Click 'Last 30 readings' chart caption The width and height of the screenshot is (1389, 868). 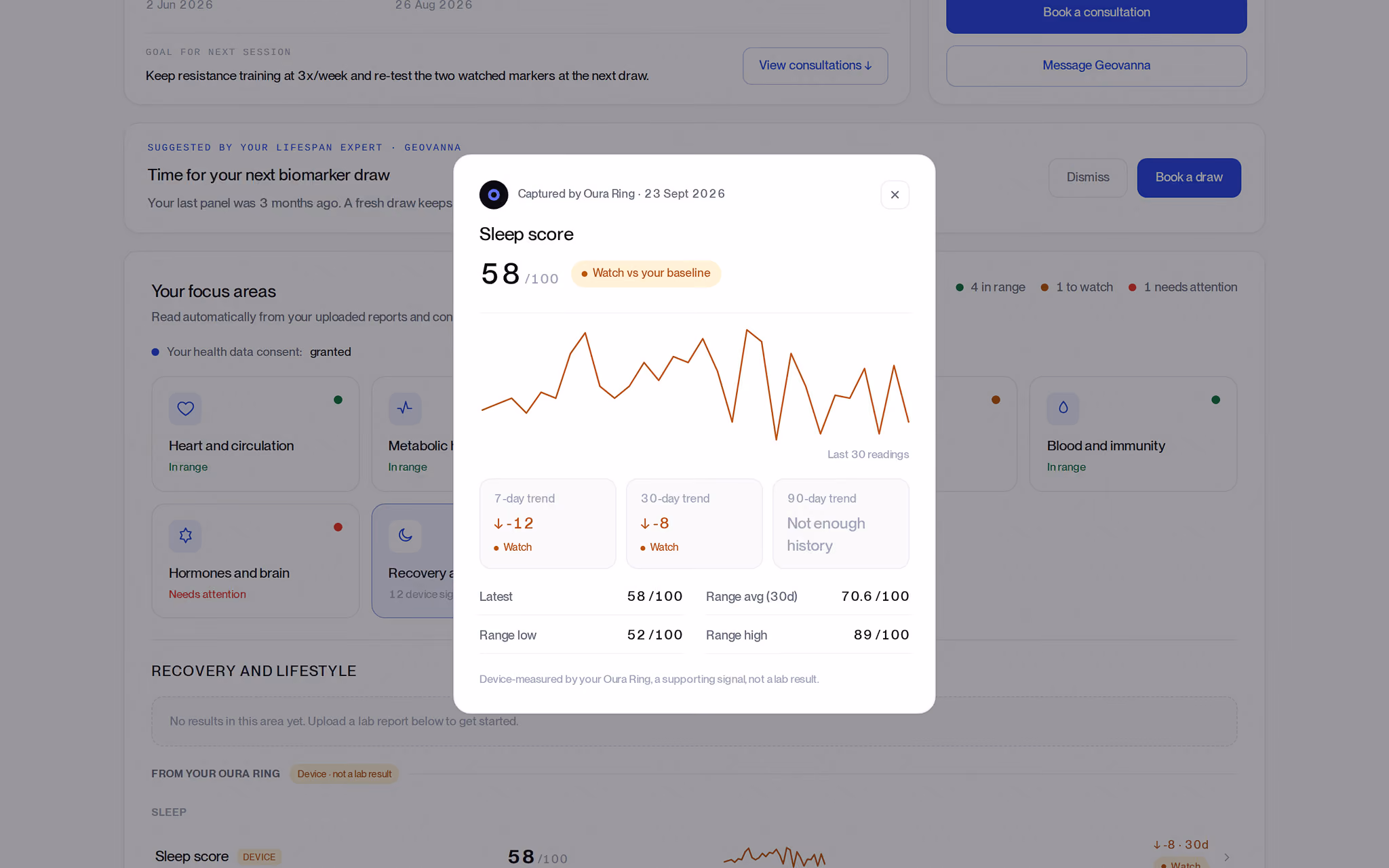868,454
